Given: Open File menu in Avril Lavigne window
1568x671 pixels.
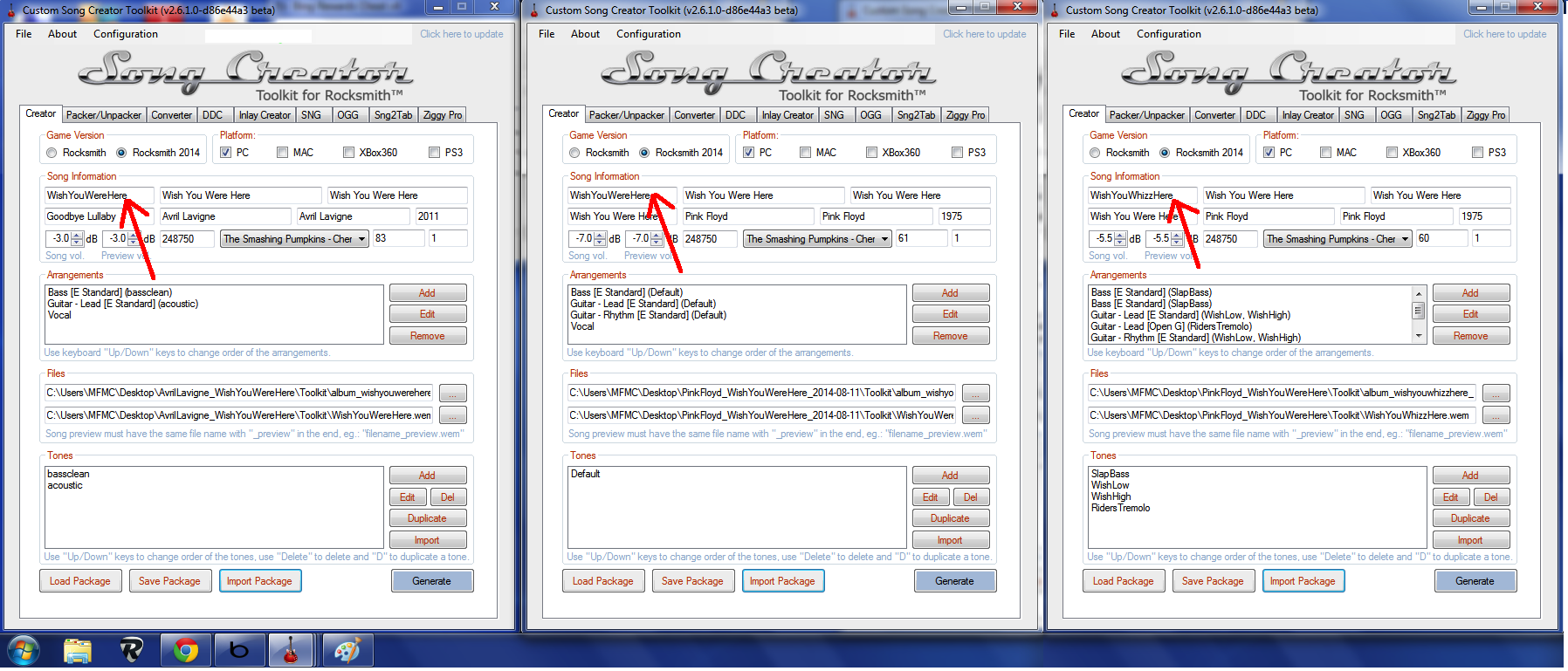Looking at the screenshot, I should click(24, 34).
